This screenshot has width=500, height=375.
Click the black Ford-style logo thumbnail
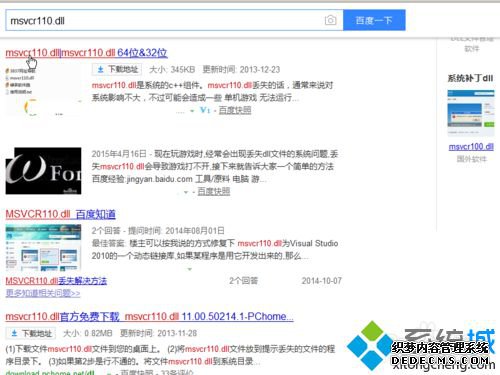[43, 171]
